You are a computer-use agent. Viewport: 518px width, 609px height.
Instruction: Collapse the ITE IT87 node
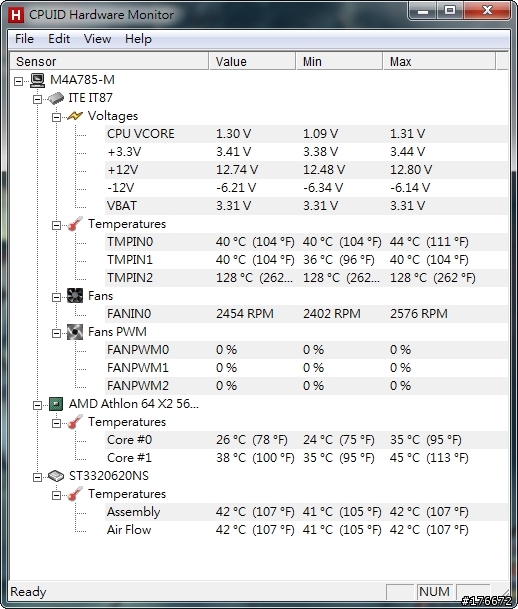37,99
